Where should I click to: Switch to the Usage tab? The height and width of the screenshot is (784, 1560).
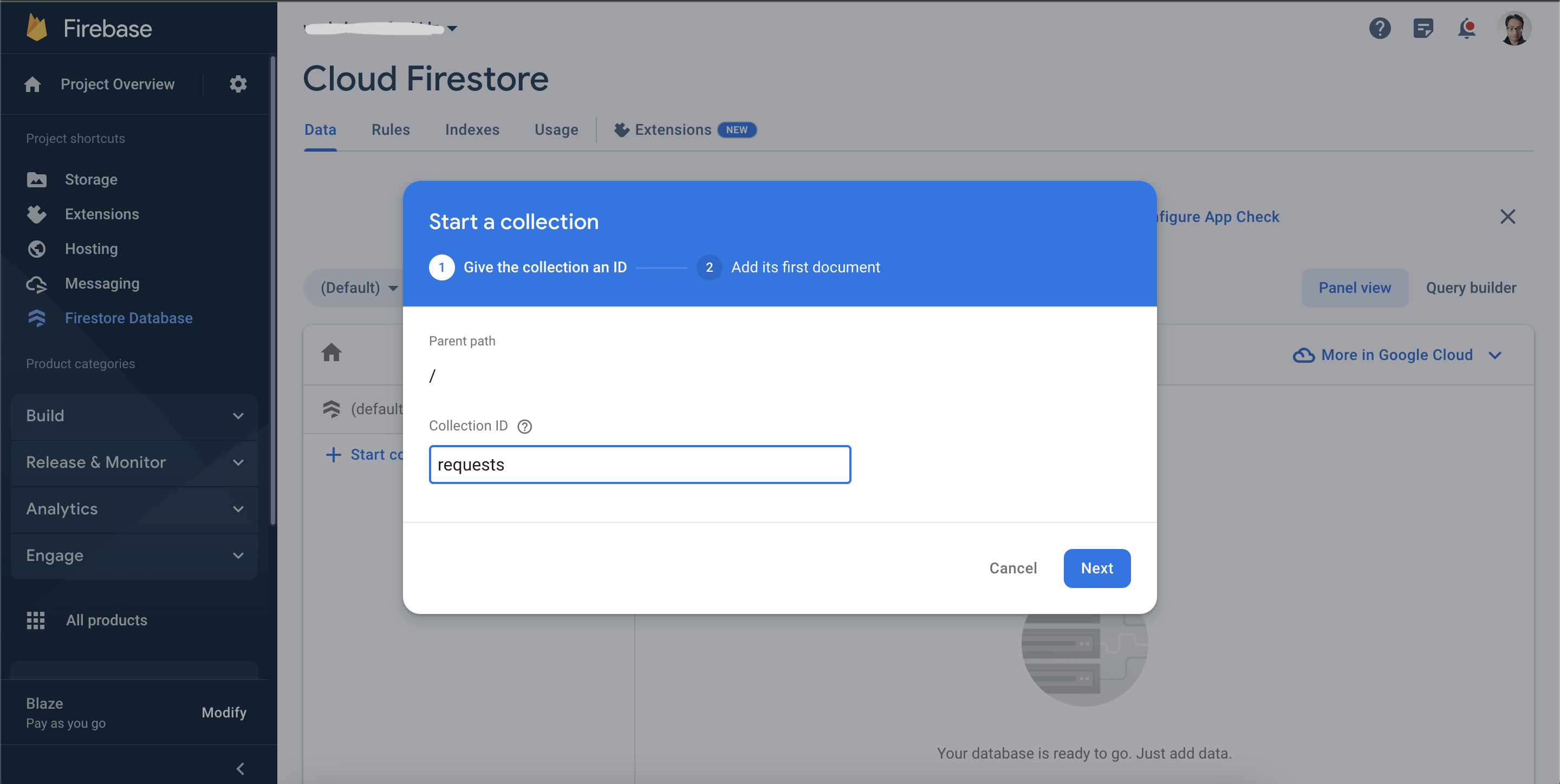point(556,129)
